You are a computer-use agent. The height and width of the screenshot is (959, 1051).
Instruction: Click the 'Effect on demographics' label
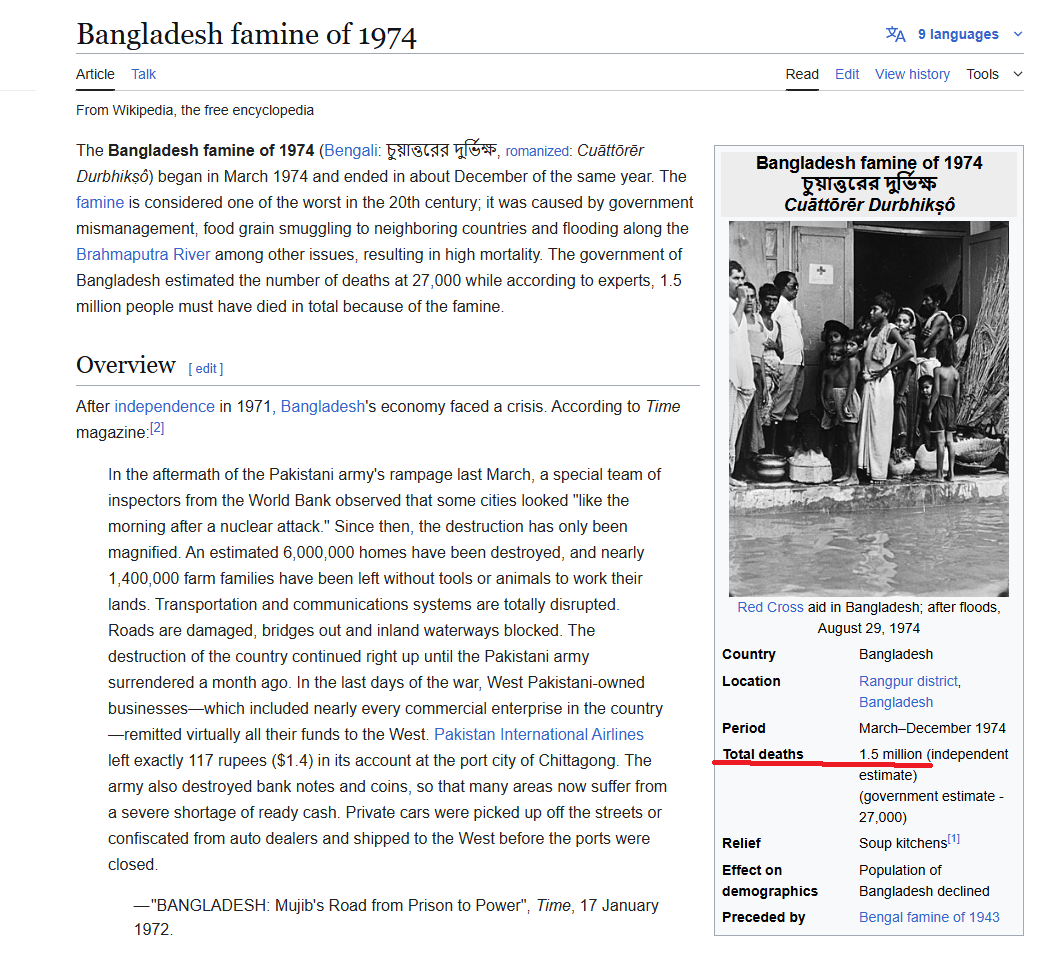pyautogui.click(x=769, y=881)
